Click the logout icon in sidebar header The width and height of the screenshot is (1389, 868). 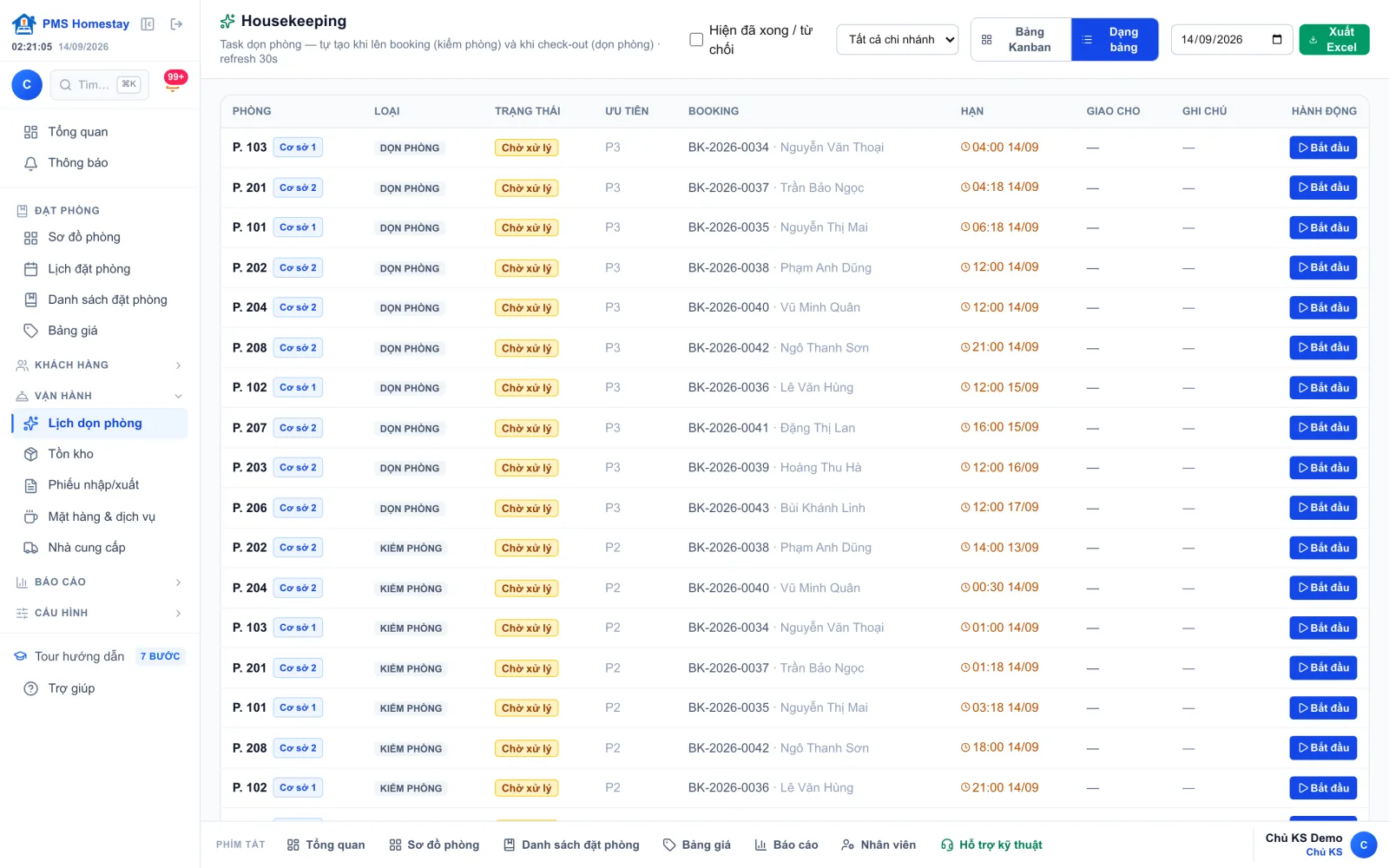click(x=176, y=24)
